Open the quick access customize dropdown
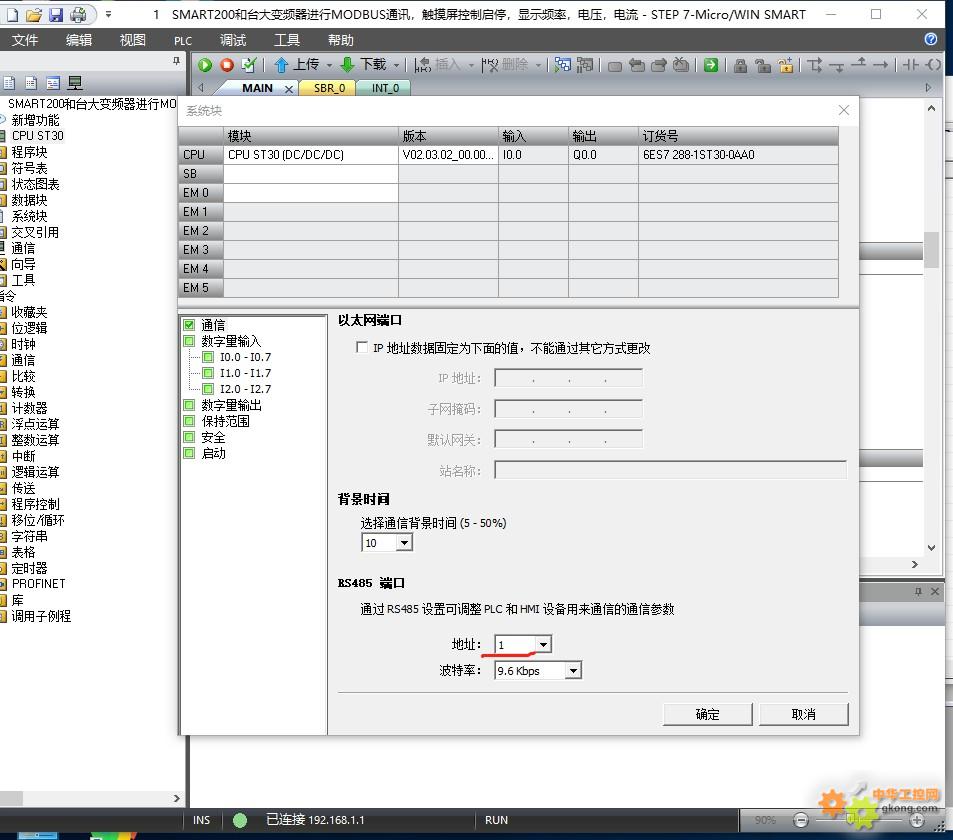The image size is (953, 840). tap(108, 14)
